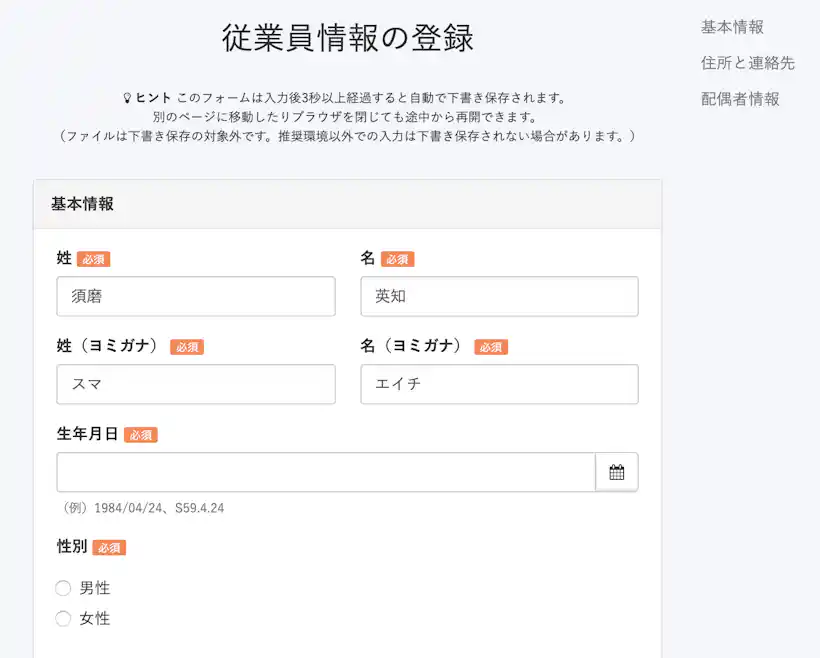This screenshot has height=658, width=820.
Task: Select the 男性 gender radio button
Action: (63, 588)
